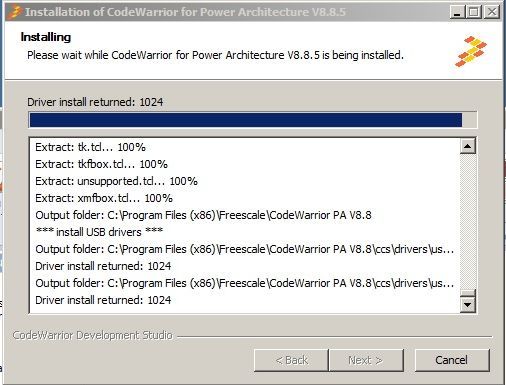The height and width of the screenshot is (385, 506).
Task: Click the log scrollbar down arrow
Action: click(467, 305)
